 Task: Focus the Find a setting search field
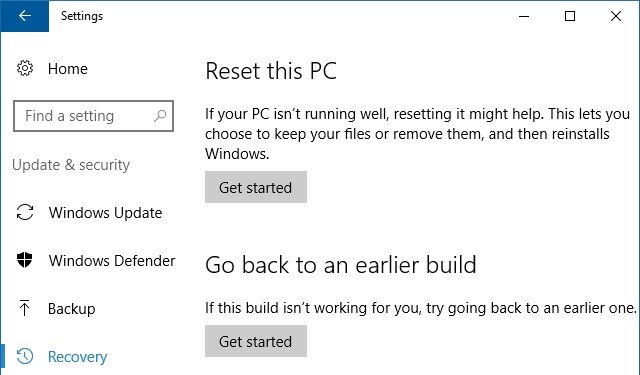click(x=93, y=116)
